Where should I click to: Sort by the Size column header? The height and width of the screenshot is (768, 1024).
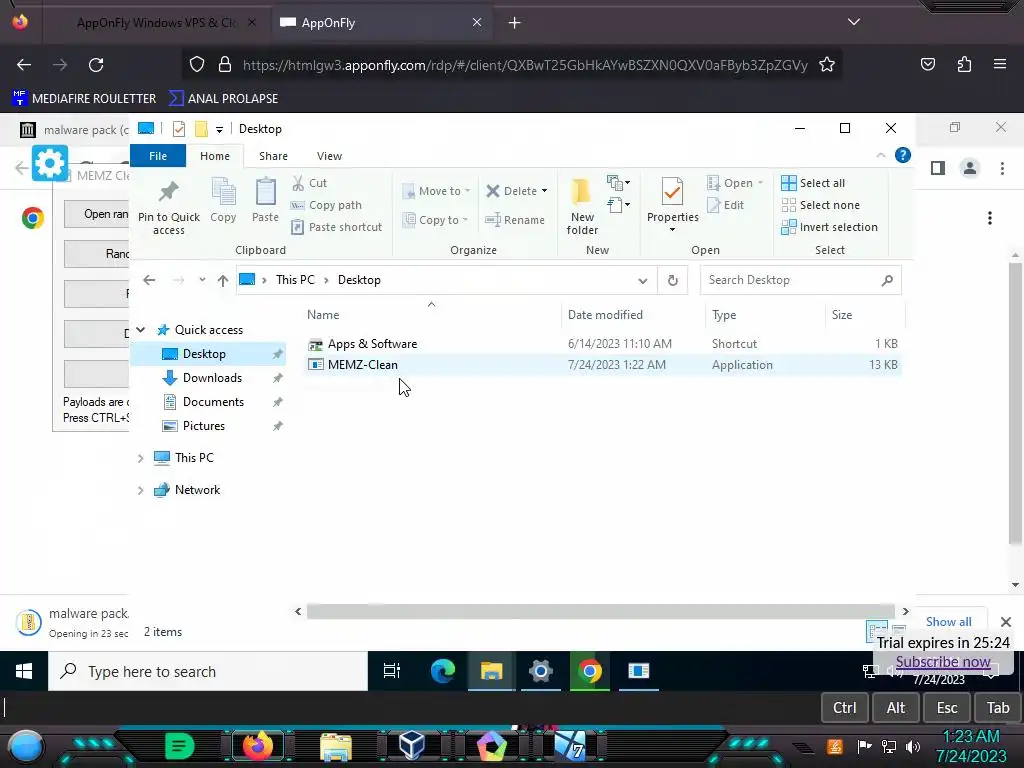pos(842,315)
